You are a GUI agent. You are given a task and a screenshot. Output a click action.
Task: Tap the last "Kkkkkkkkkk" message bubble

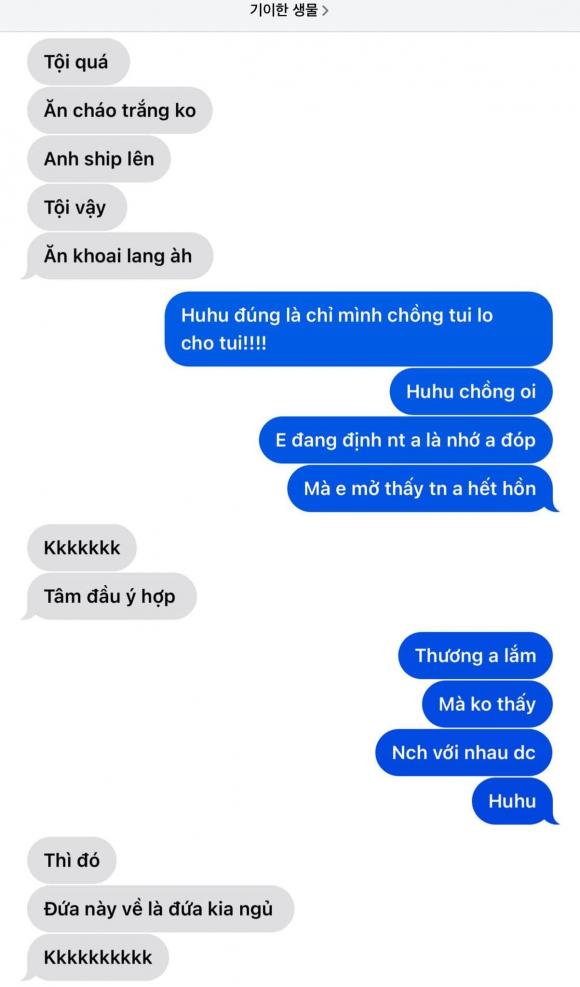click(x=96, y=957)
